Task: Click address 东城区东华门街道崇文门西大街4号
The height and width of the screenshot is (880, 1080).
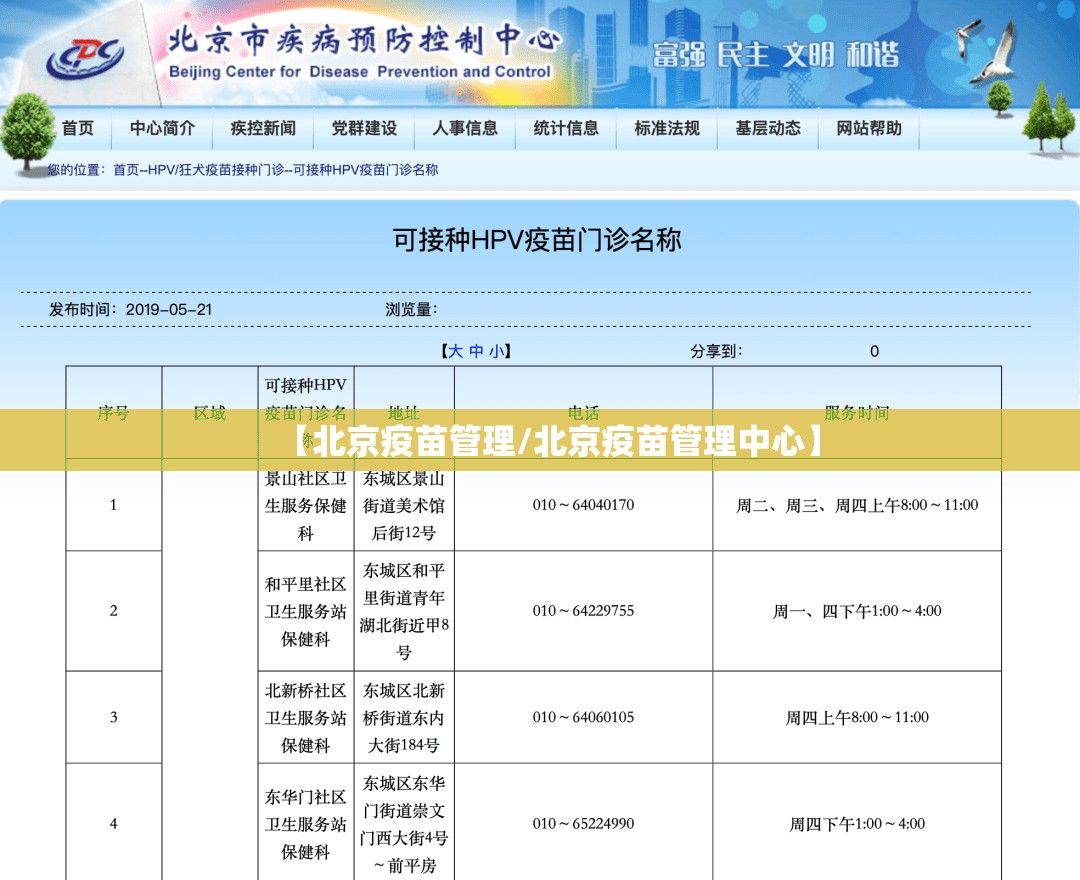Action: 404,824
